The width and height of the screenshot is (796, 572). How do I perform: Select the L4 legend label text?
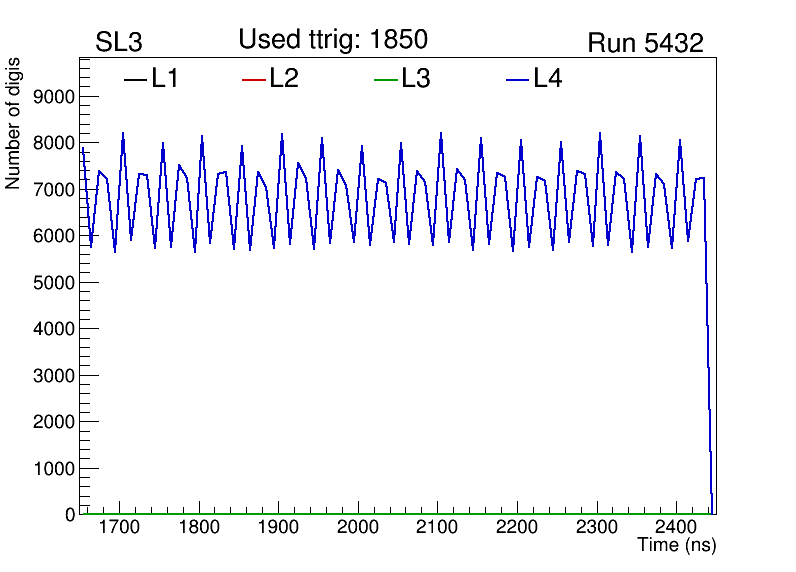(x=547, y=79)
